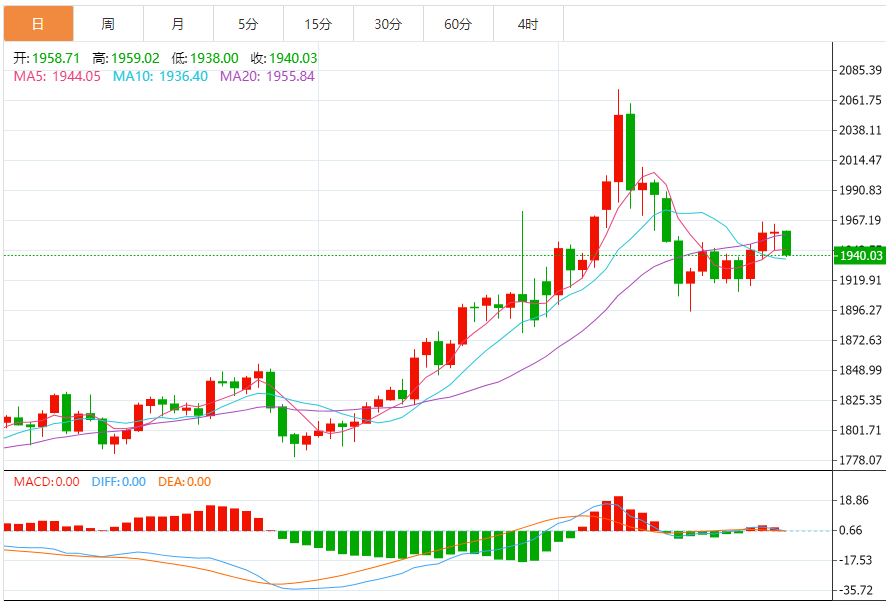Click the tallest red MACD histogram bar
The width and height of the screenshot is (886, 601).
coord(618,513)
